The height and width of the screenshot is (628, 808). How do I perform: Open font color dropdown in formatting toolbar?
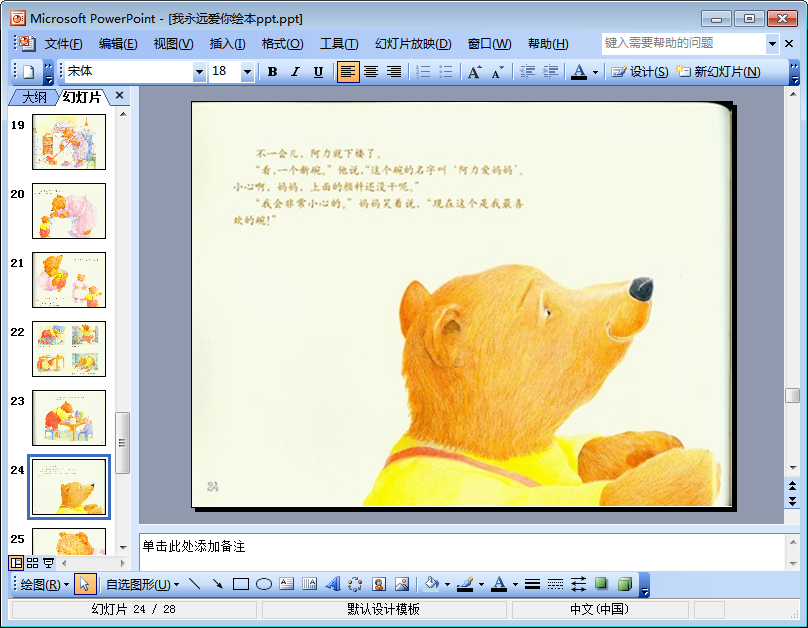[x=595, y=72]
